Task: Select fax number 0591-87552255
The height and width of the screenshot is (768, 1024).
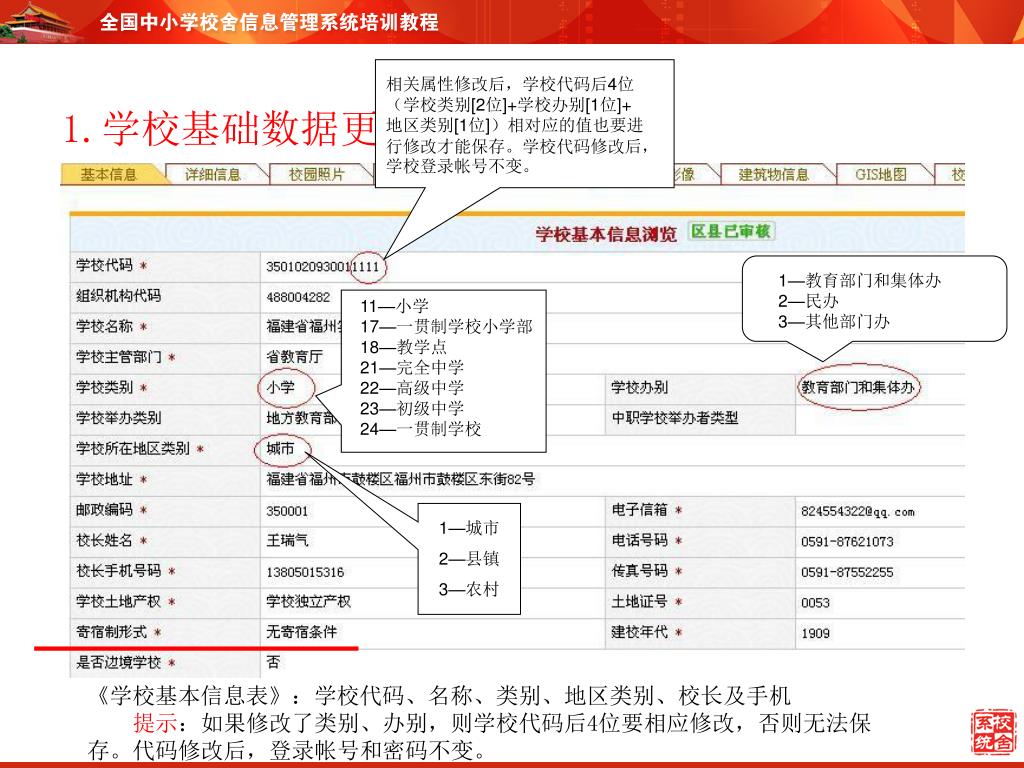Action: 847,572
